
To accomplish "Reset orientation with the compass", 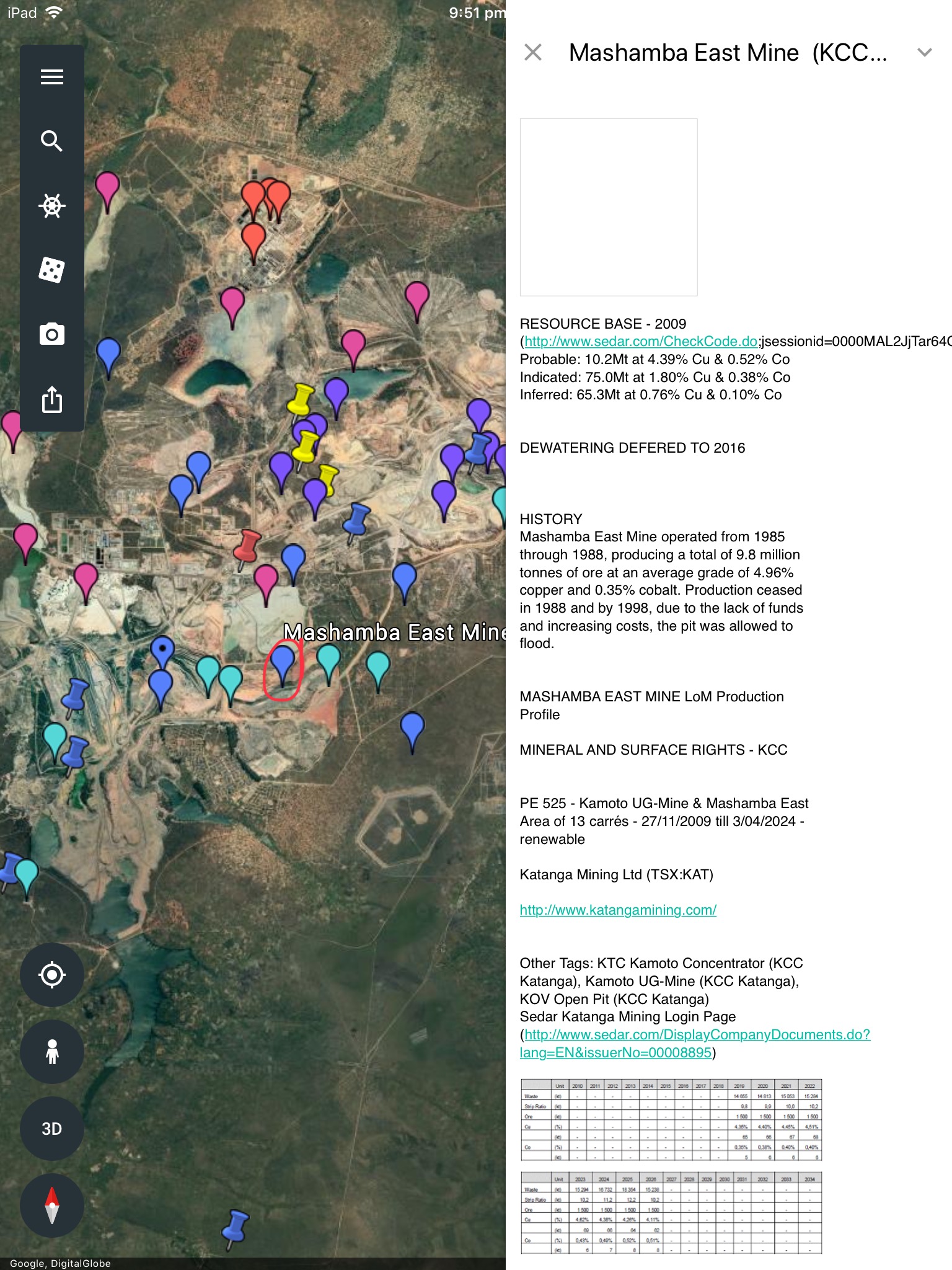I will tap(52, 1206).
